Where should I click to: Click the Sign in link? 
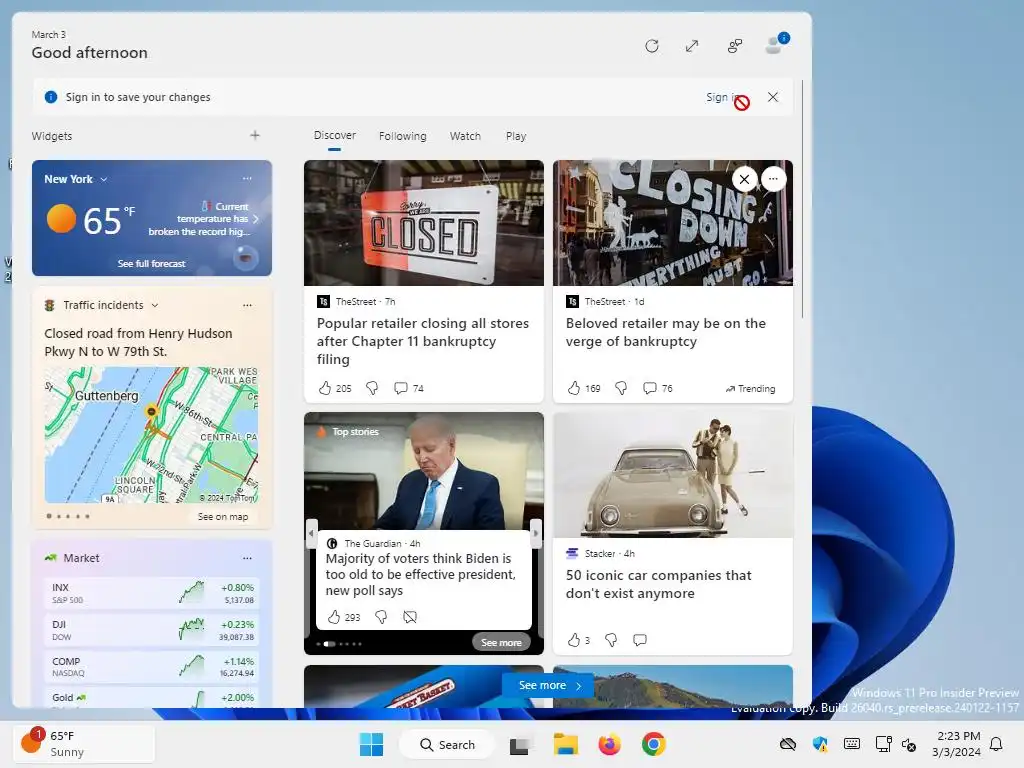pos(723,97)
